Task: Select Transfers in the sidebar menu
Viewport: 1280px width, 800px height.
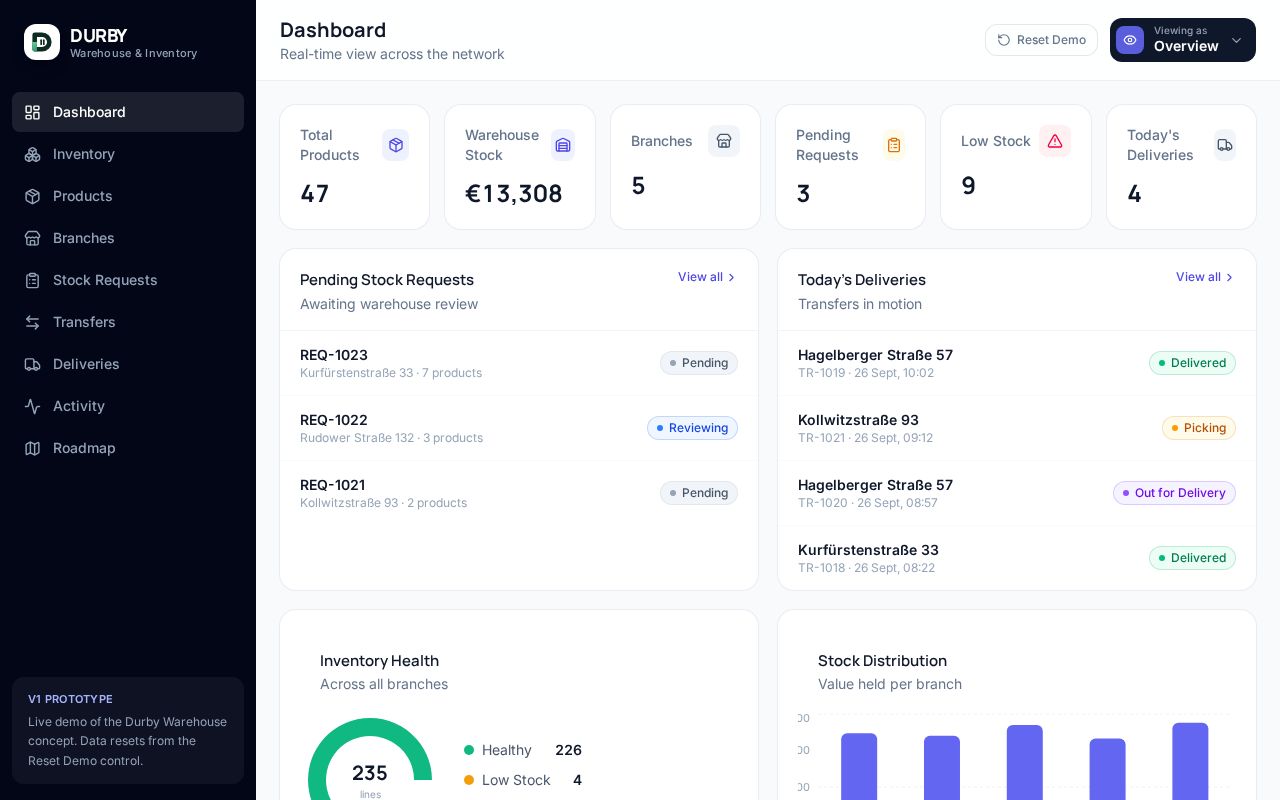Action: [128, 322]
